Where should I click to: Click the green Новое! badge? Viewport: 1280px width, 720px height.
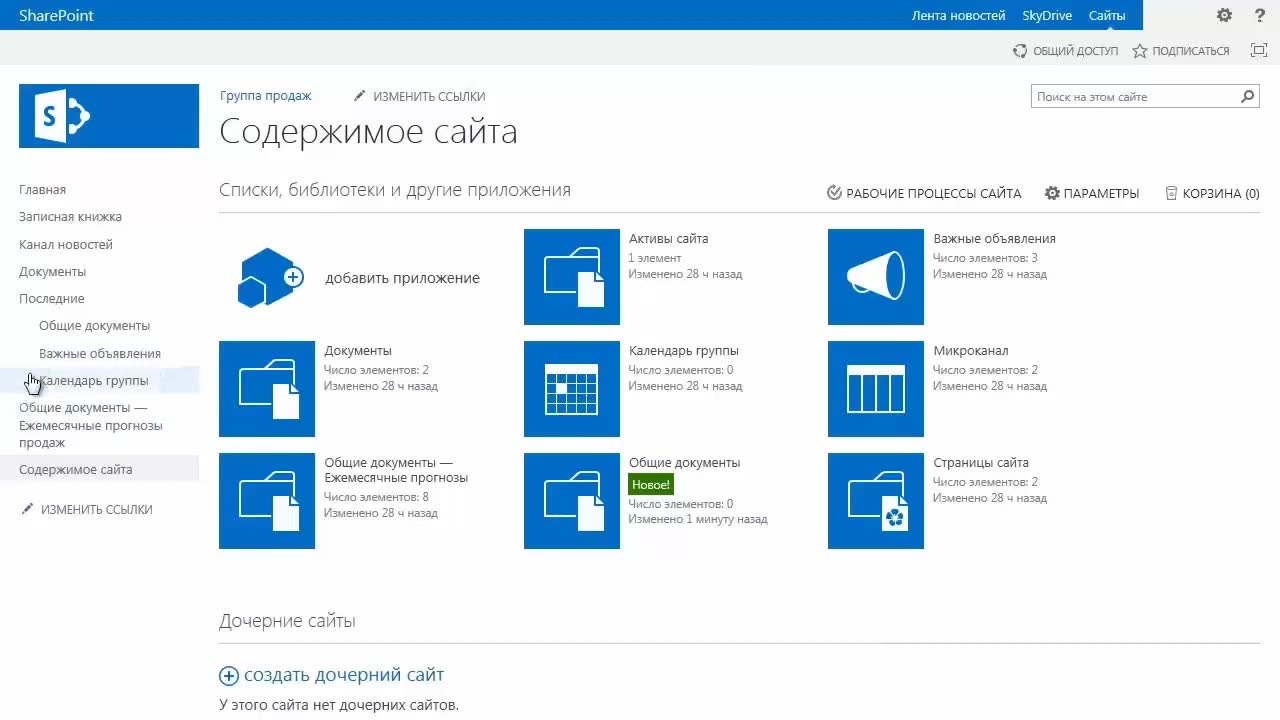tap(651, 484)
